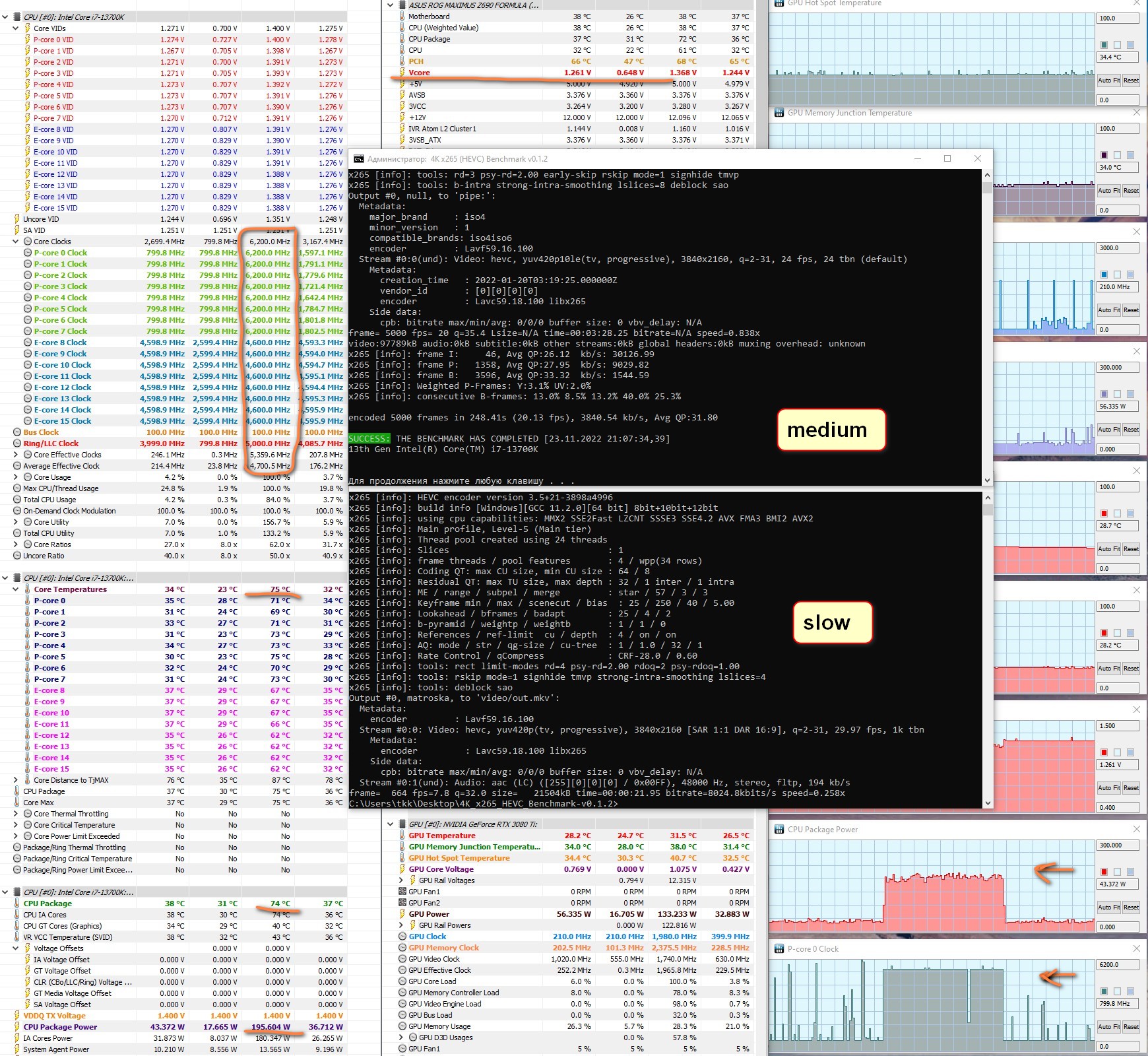Viewport: 1148px width, 1056px height.
Task: Collapse the Core Clocks tree group
Action: click(16, 242)
